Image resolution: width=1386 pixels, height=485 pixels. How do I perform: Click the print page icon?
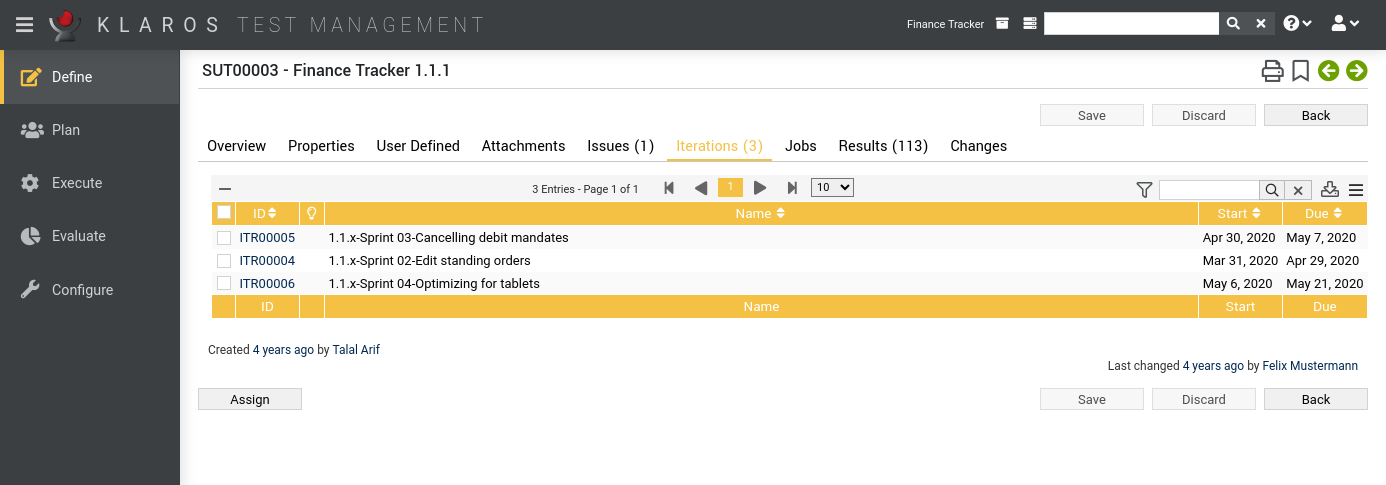tap(1272, 71)
